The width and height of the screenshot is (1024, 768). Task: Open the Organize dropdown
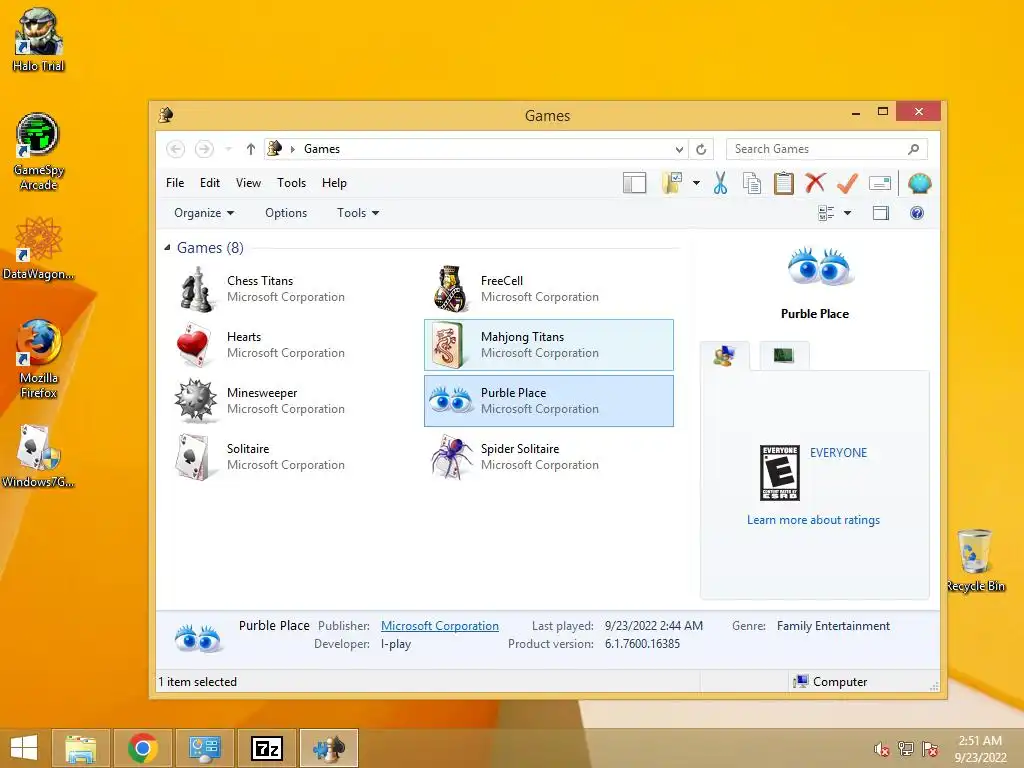point(204,213)
